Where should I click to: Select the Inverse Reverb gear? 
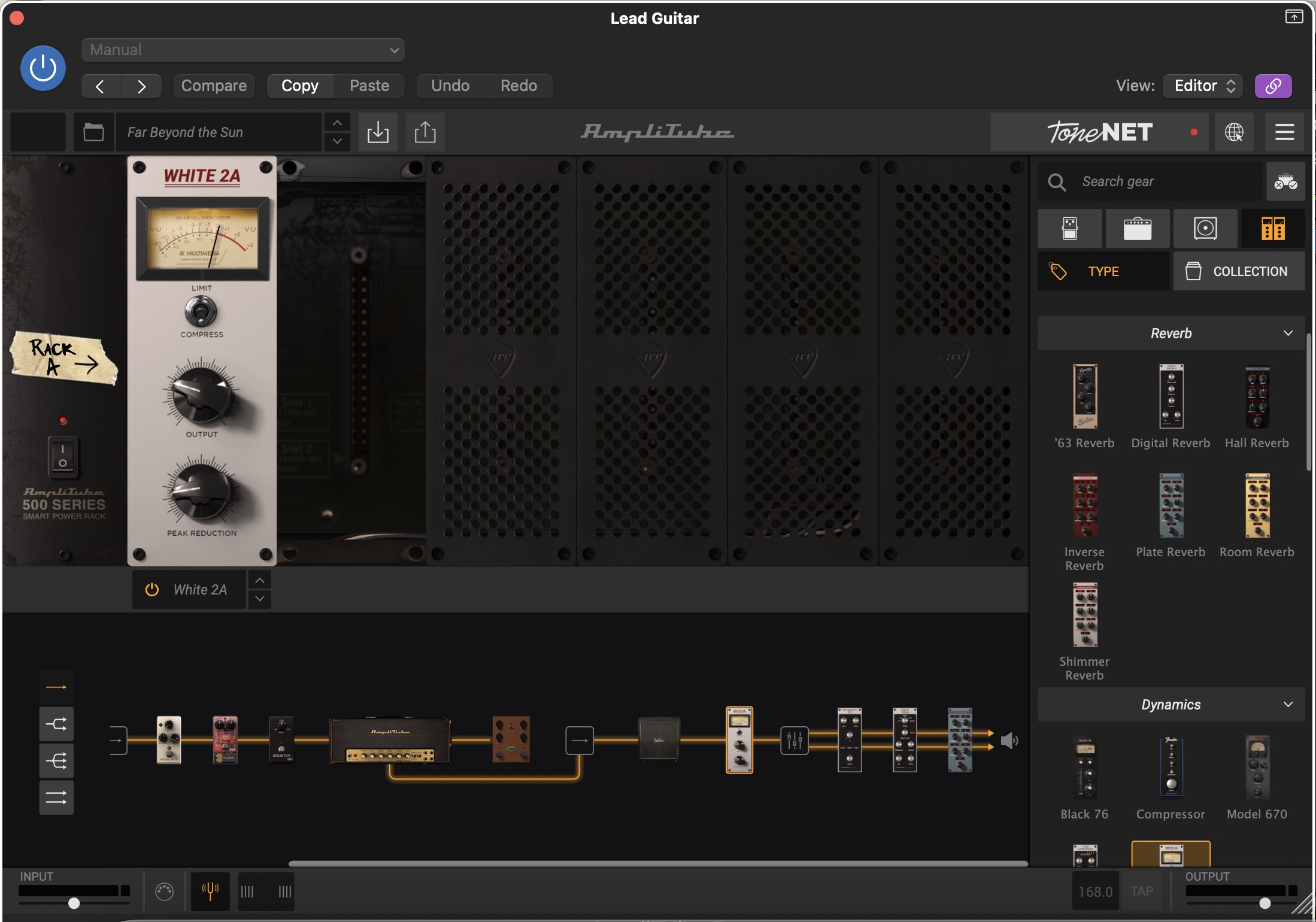(1084, 522)
